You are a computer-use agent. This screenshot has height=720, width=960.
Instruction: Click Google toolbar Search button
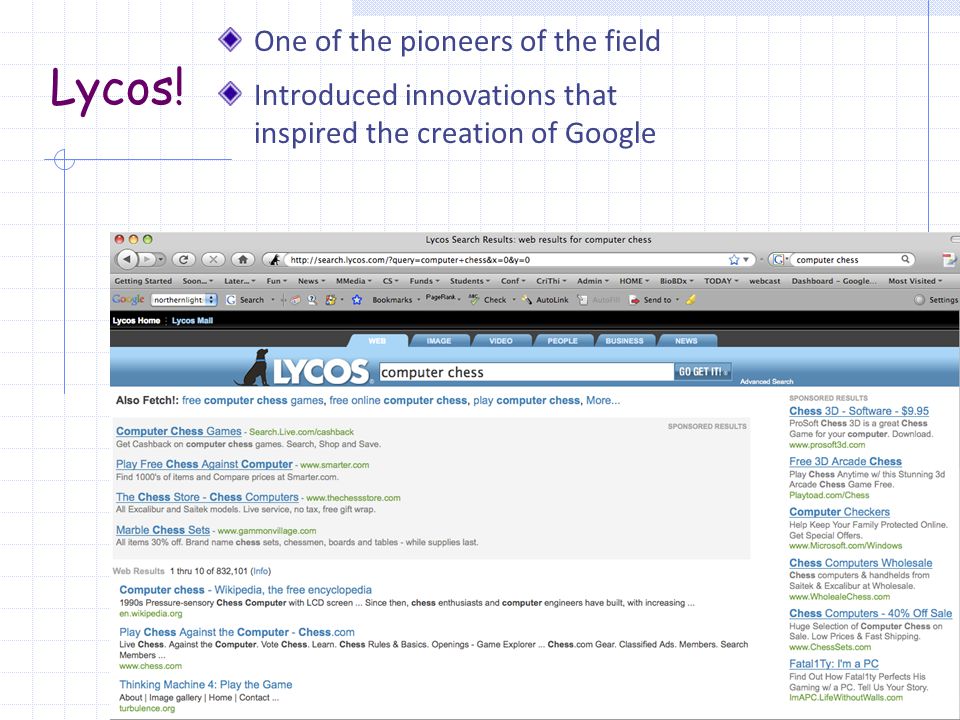click(245, 300)
